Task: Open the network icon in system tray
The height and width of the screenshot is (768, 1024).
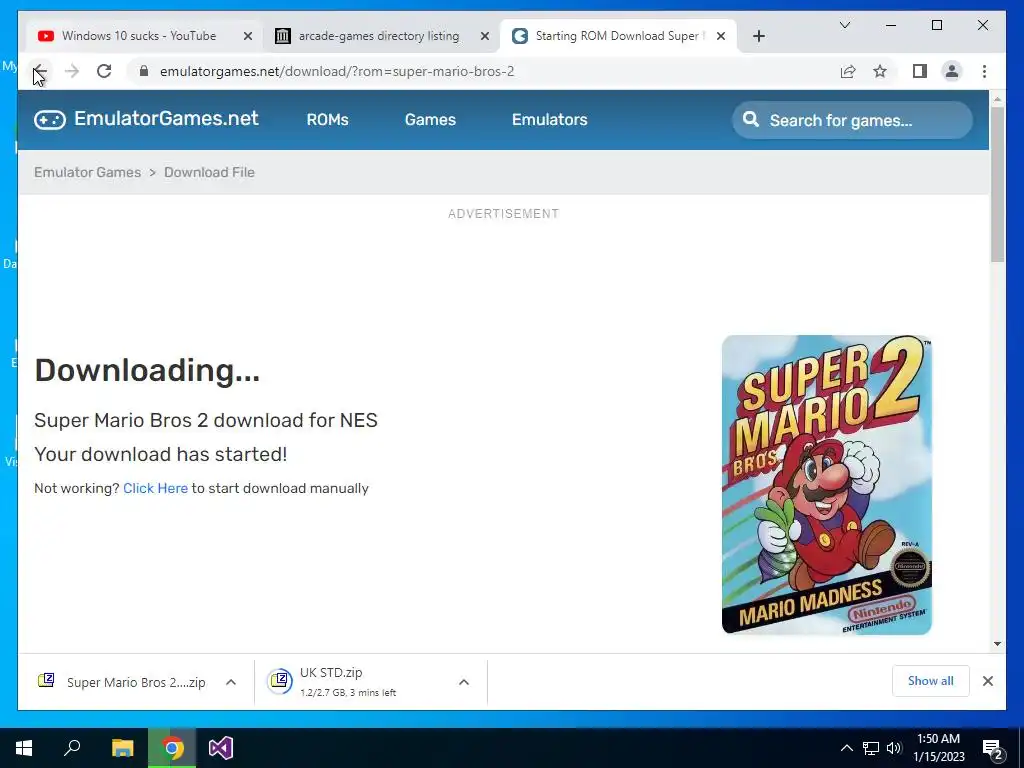Action: click(871, 748)
